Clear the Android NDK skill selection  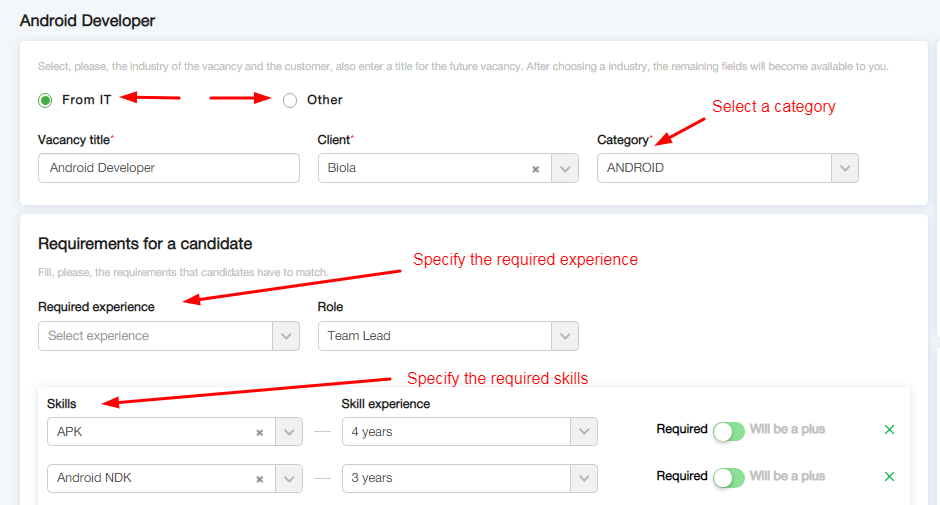pyautogui.click(x=259, y=479)
